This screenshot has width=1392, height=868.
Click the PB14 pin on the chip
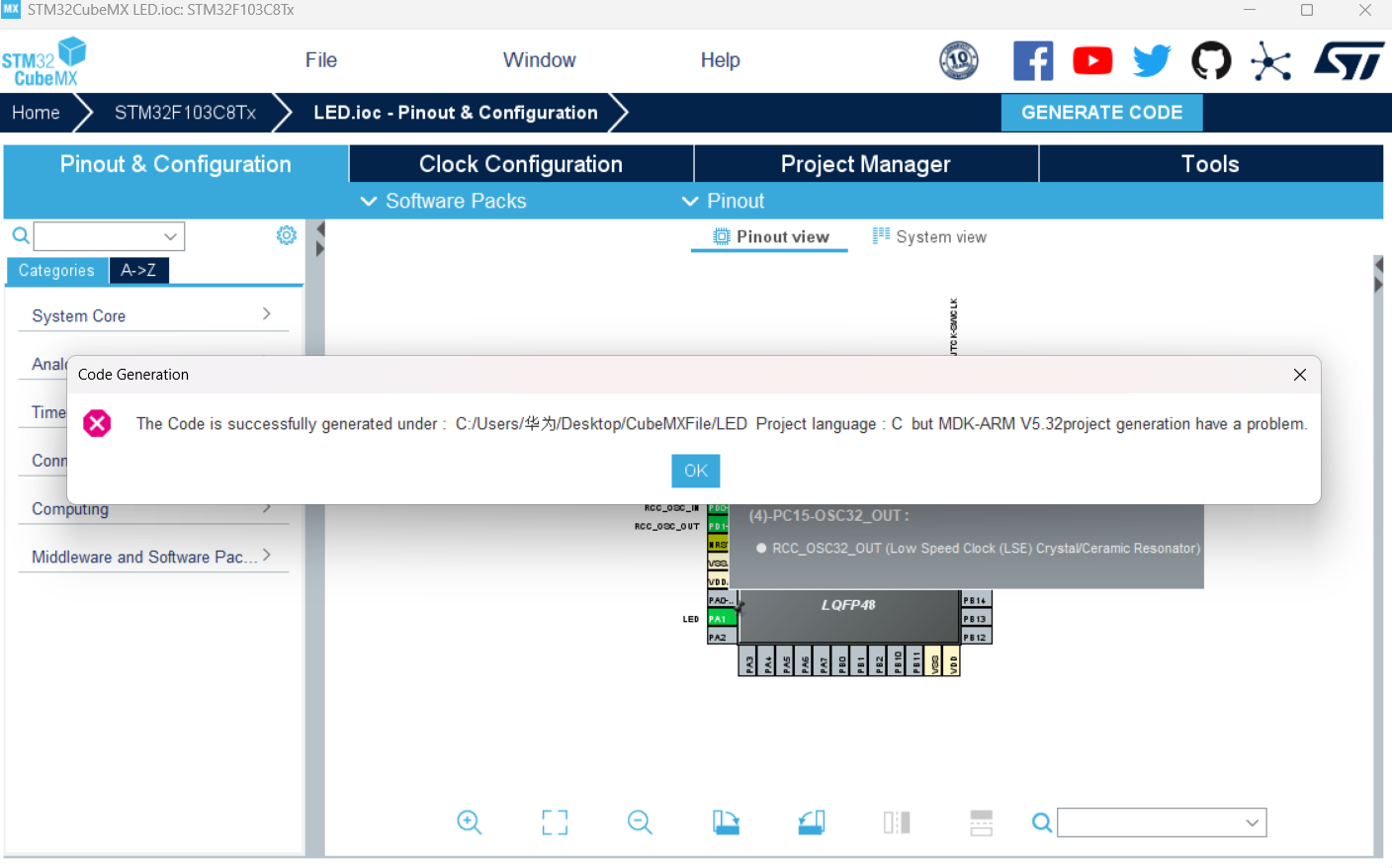(976, 600)
